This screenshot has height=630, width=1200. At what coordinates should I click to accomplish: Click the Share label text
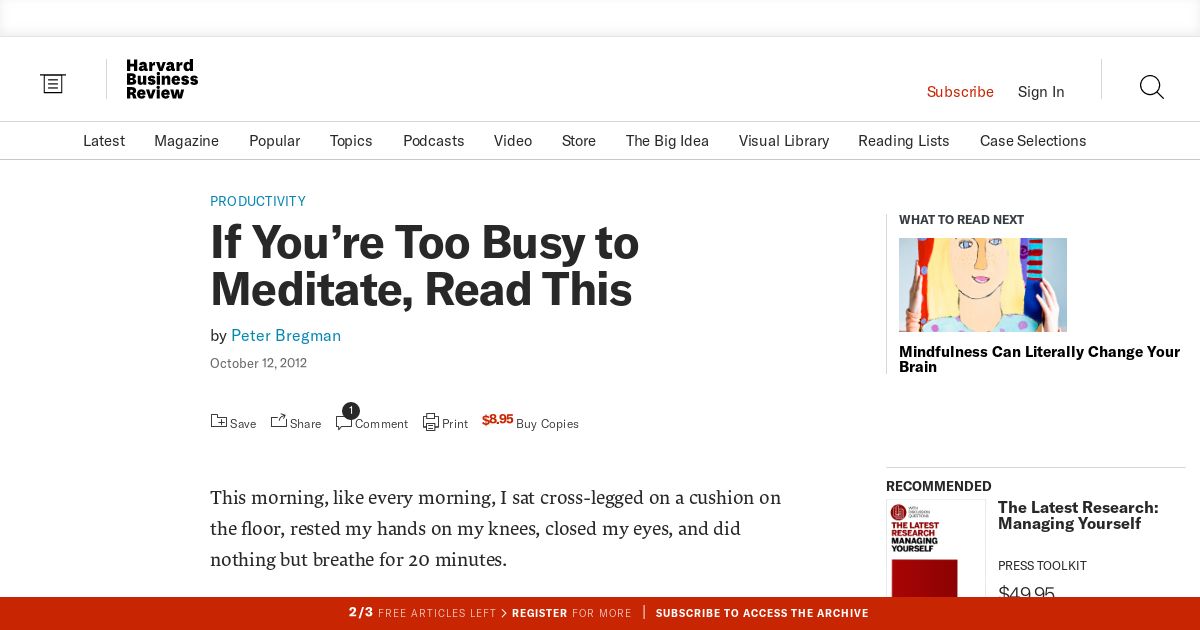[305, 424]
